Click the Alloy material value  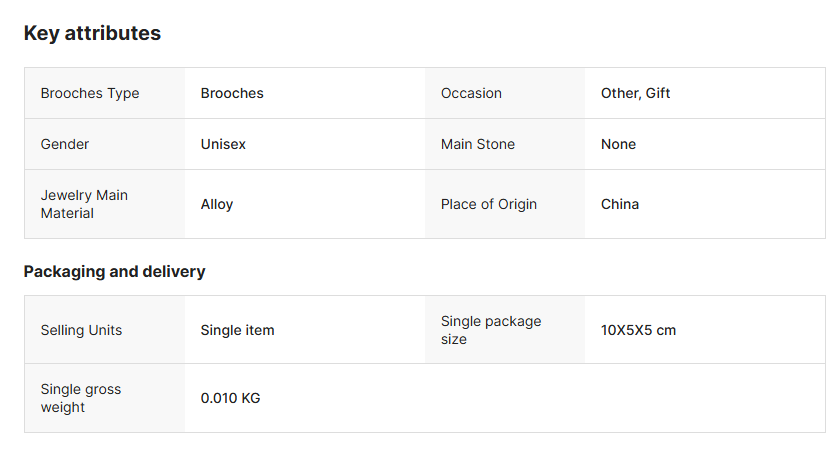[x=217, y=204]
